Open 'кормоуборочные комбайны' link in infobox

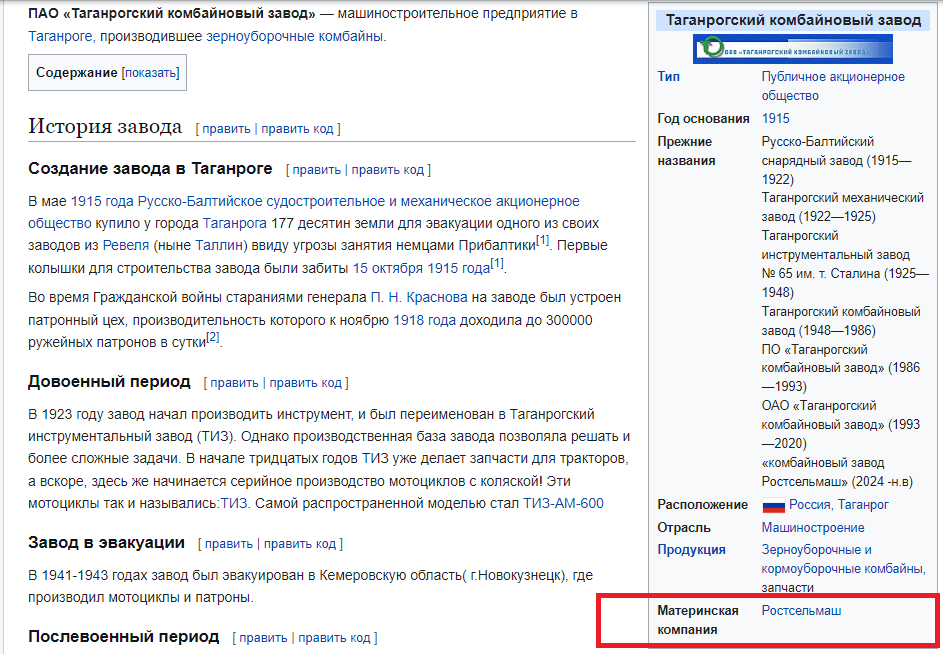click(842, 569)
